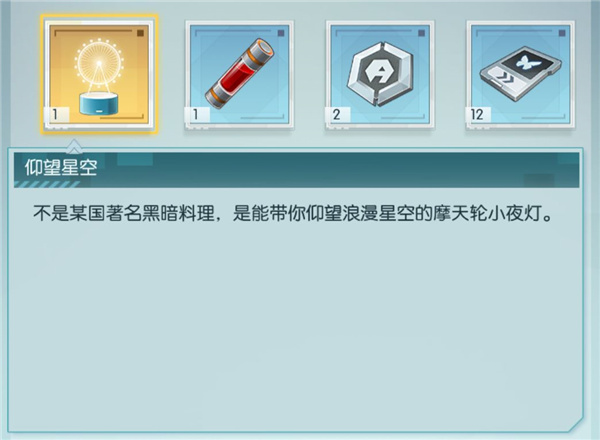
Task: Select the hexagonal A badge item
Action: click(x=380, y=74)
